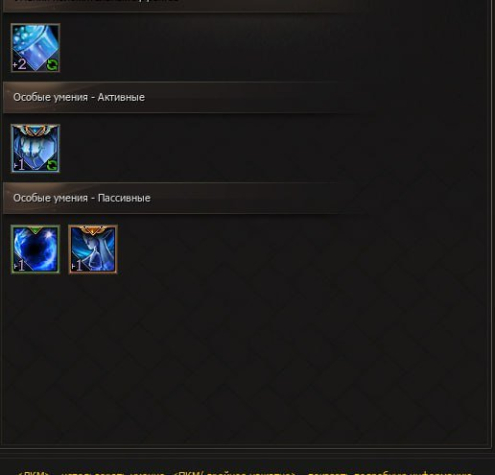
Task: Click the orange gem atop the female spirit icon
Action: [x=93, y=230]
